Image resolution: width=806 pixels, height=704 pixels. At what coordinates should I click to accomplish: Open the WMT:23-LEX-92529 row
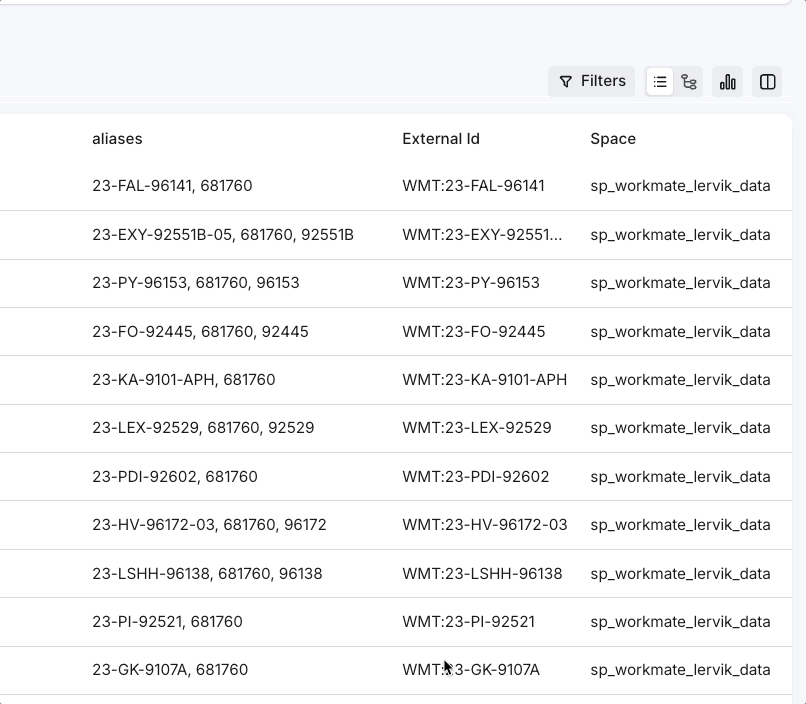tap(477, 428)
